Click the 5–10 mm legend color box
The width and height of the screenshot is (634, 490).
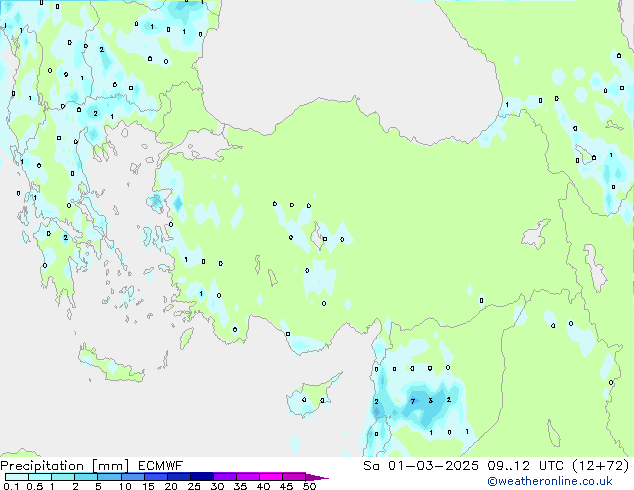[x=109, y=477]
